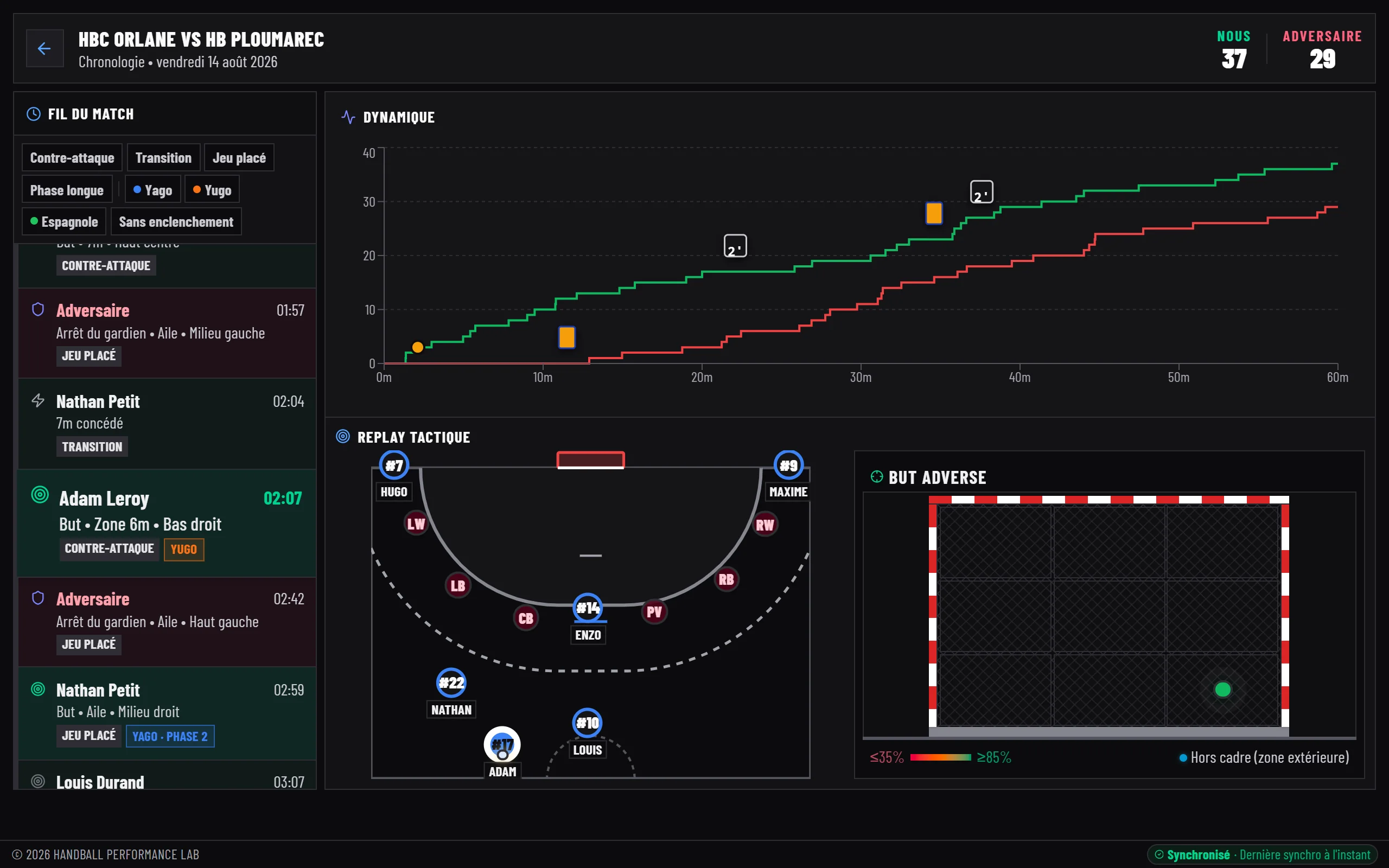Image resolution: width=1389 pixels, height=868 pixels.
Task: Click the 2' suspension marker near 38m
Action: point(982,192)
